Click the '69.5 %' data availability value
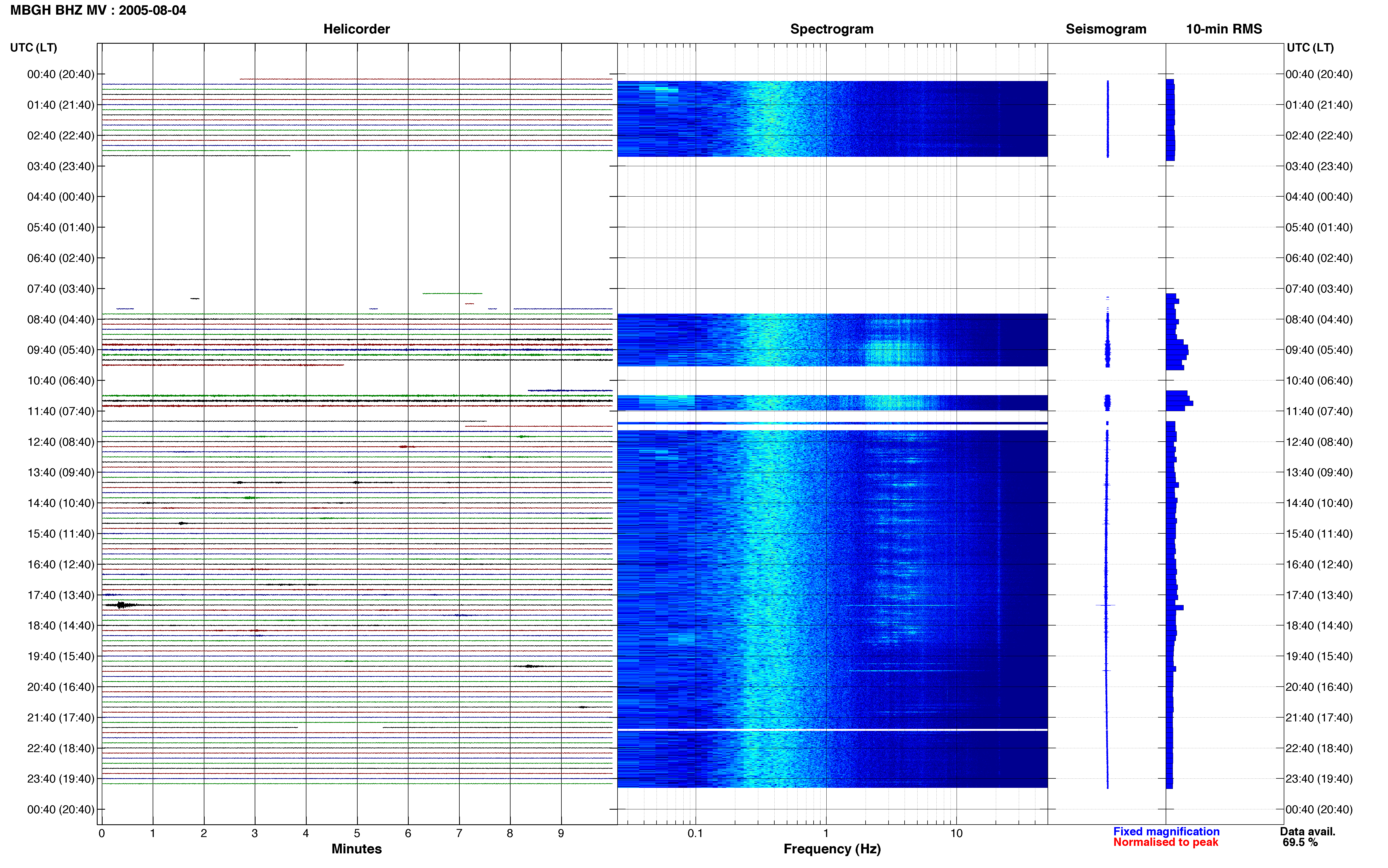This screenshot has height=868, width=1388. (1300, 842)
